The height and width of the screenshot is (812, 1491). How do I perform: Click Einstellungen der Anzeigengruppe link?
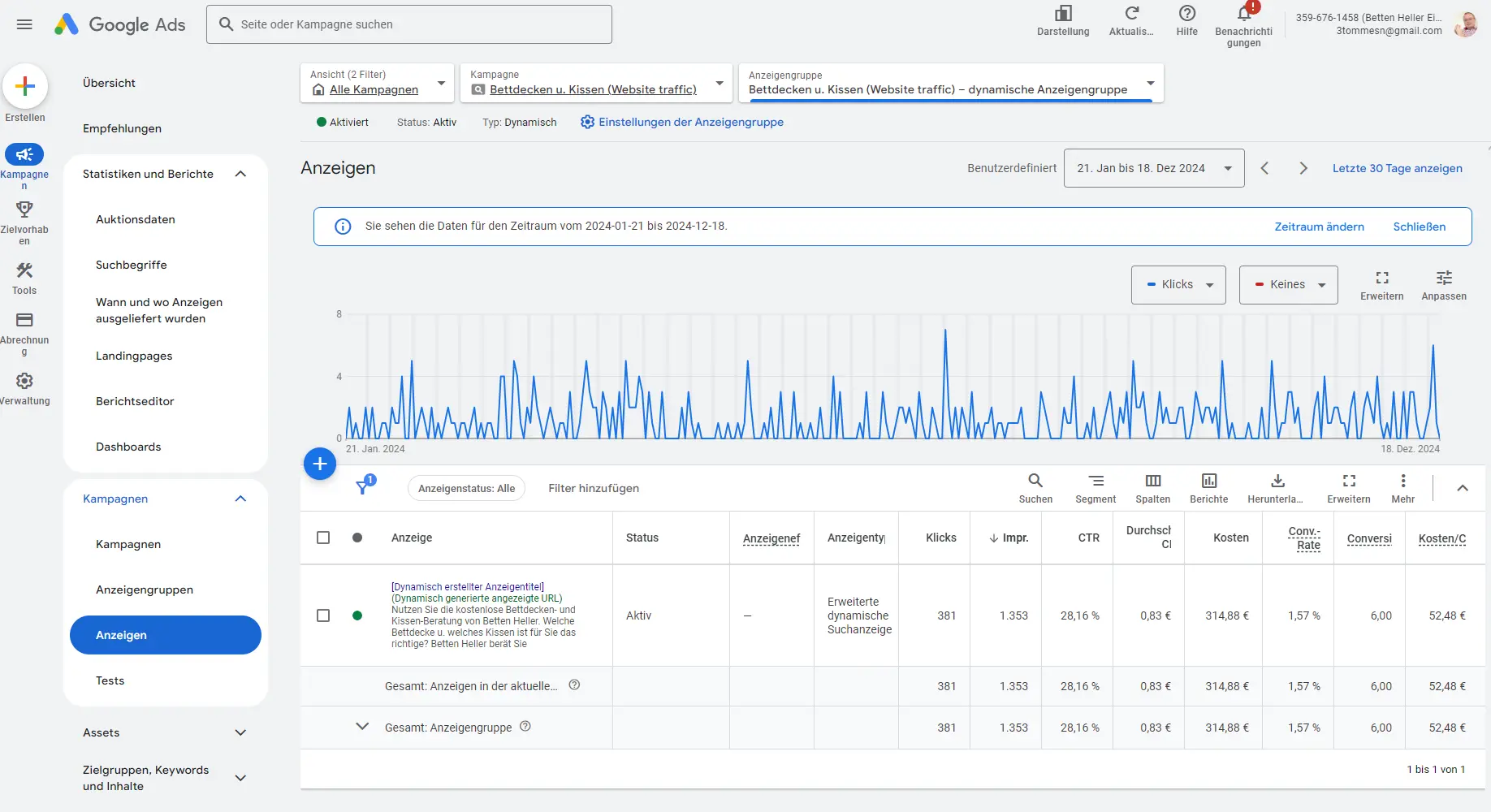pos(682,122)
